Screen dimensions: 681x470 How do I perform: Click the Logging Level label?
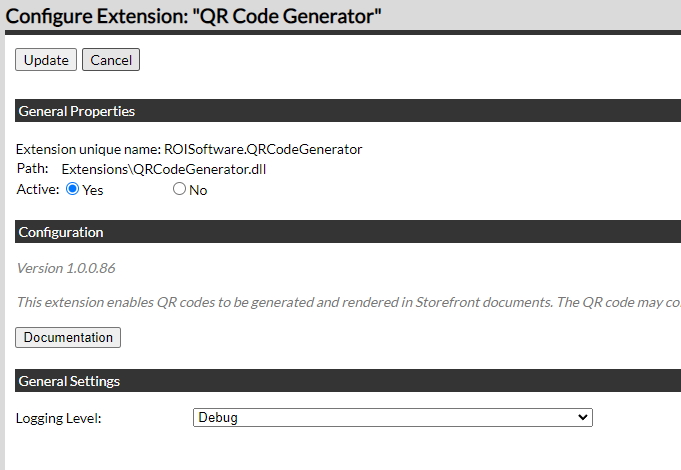(59, 418)
